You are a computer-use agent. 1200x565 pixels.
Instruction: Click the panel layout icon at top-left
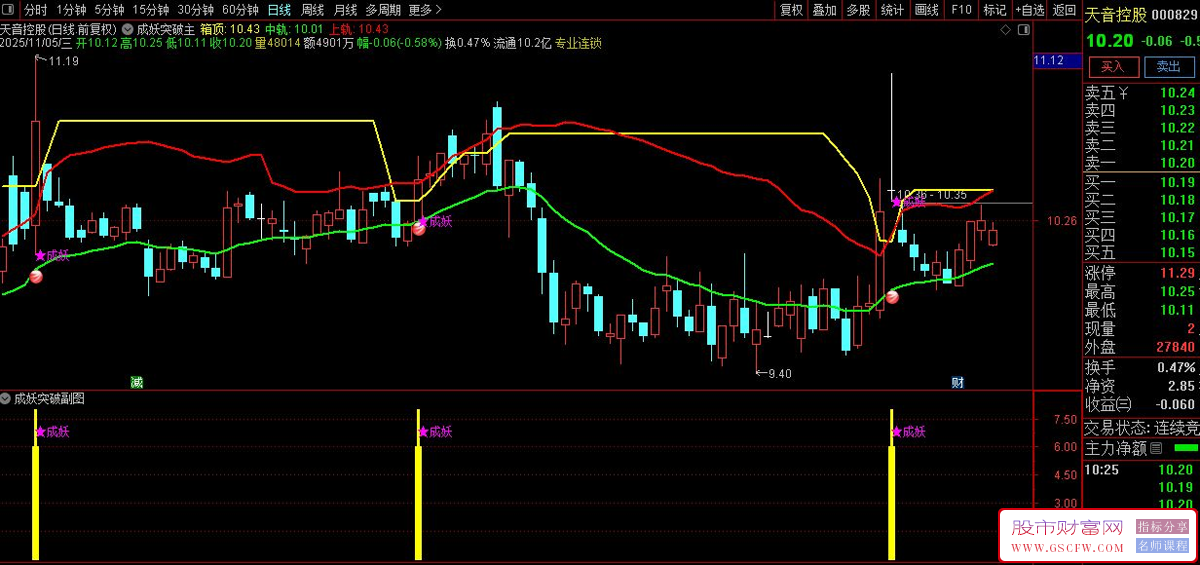point(10,10)
